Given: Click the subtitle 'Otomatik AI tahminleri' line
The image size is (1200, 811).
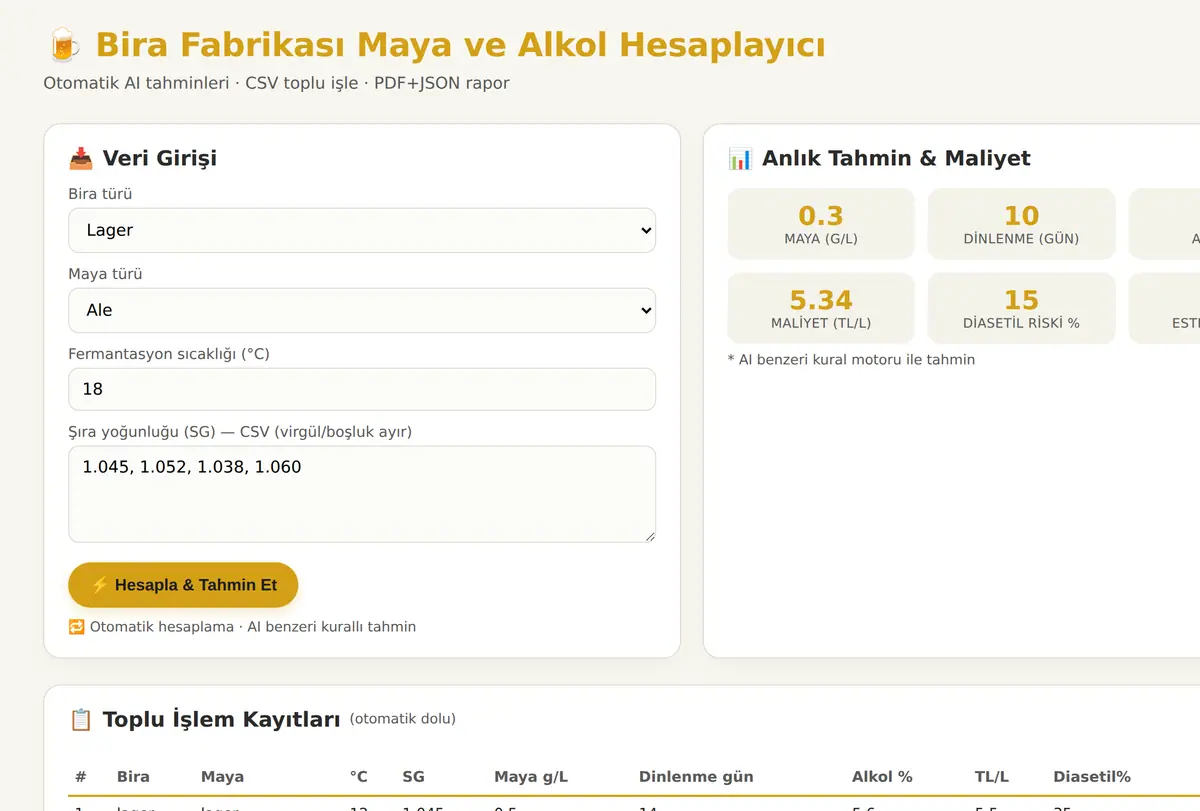Looking at the screenshot, I should click(277, 83).
